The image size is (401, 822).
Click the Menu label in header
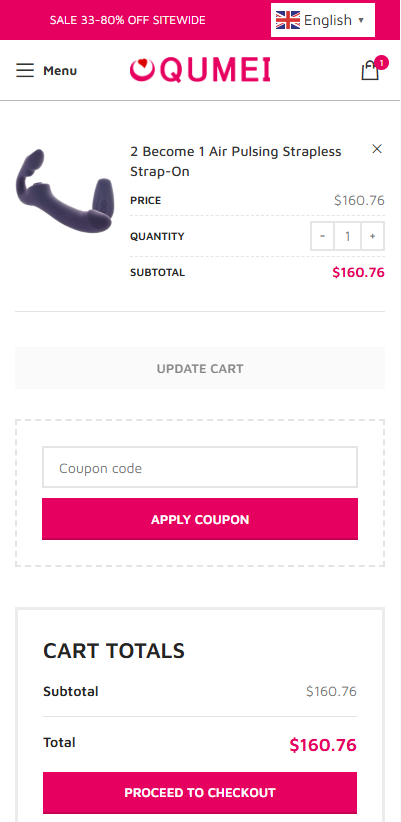click(x=60, y=71)
